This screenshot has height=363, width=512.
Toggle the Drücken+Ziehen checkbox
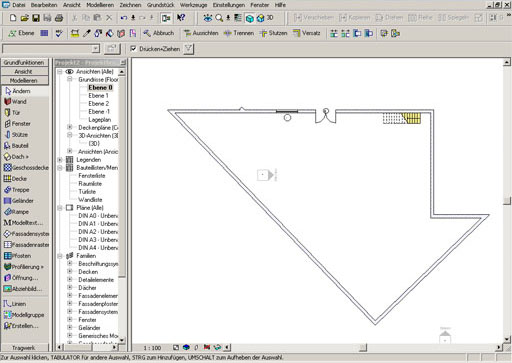pyautogui.click(x=133, y=49)
